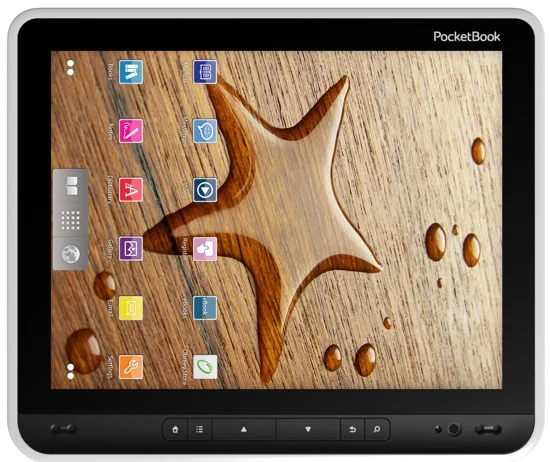Tap the page-up arrow button

(x=244, y=429)
